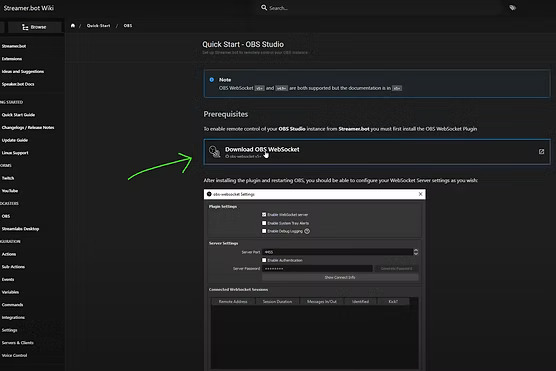Image resolution: width=556 pixels, height=371 pixels.
Task: Open Servers & Clients sidebar item
Action: (17, 343)
